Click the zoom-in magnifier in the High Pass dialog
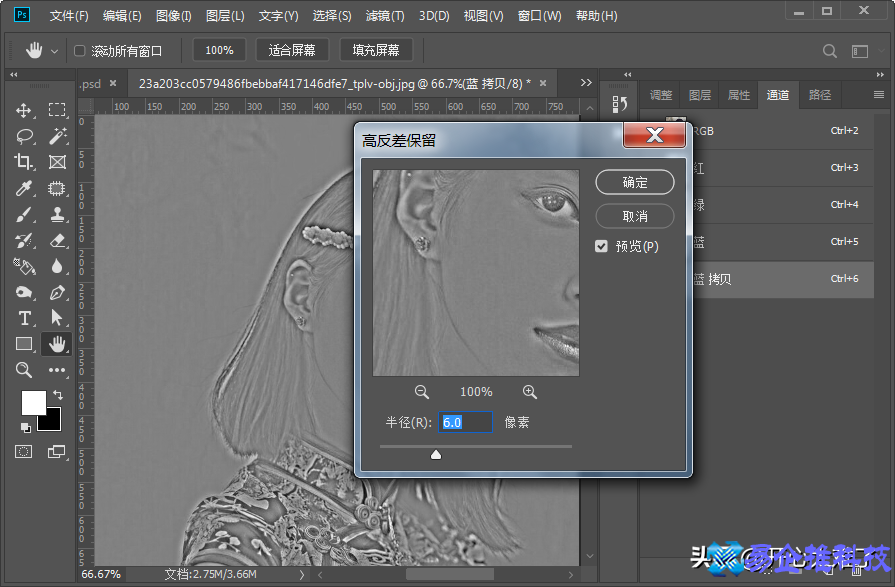Screen dimensions: 895x587 [x=530, y=391]
